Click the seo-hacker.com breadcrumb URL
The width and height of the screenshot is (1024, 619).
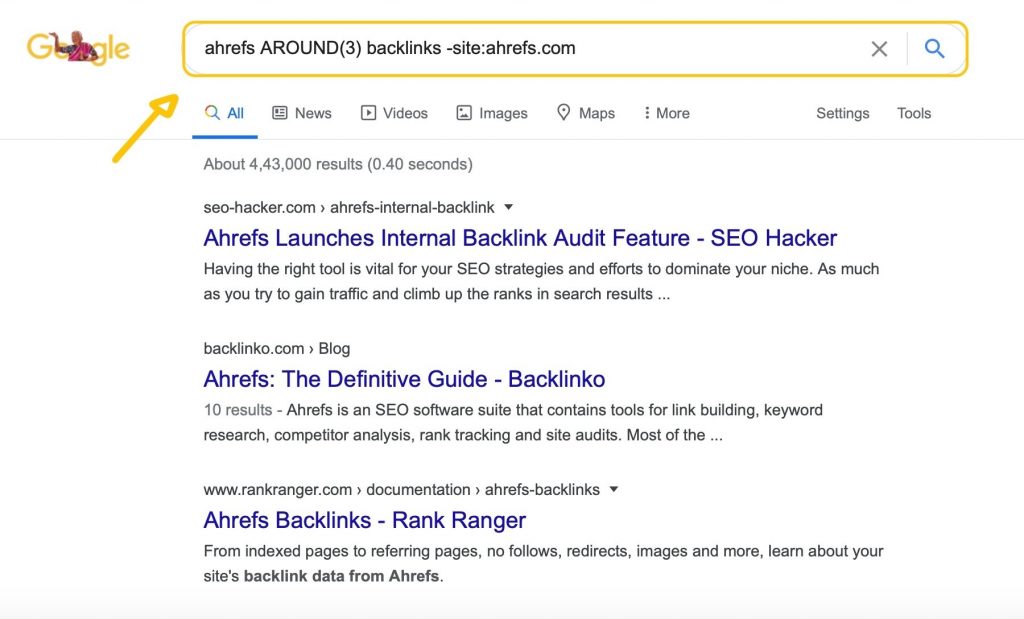(349, 208)
